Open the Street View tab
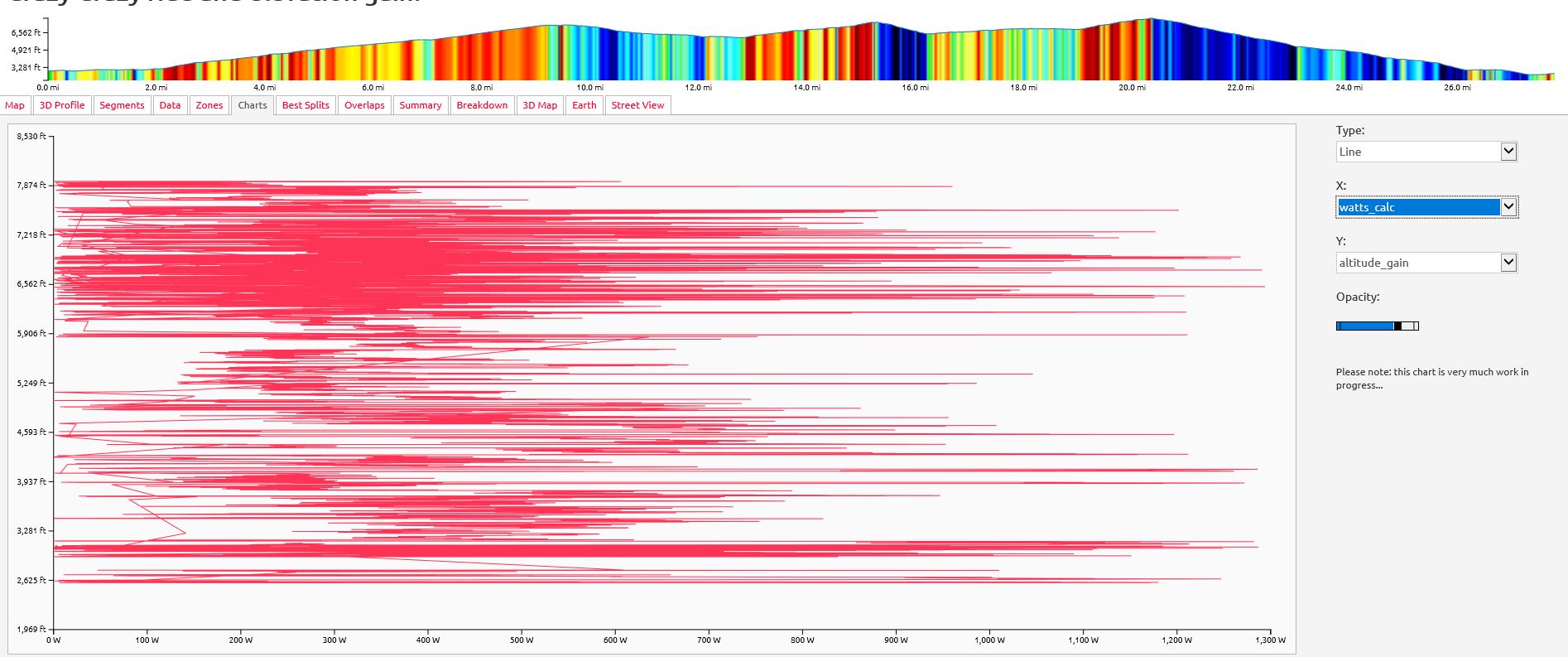1568x657 pixels. point(637,105)
